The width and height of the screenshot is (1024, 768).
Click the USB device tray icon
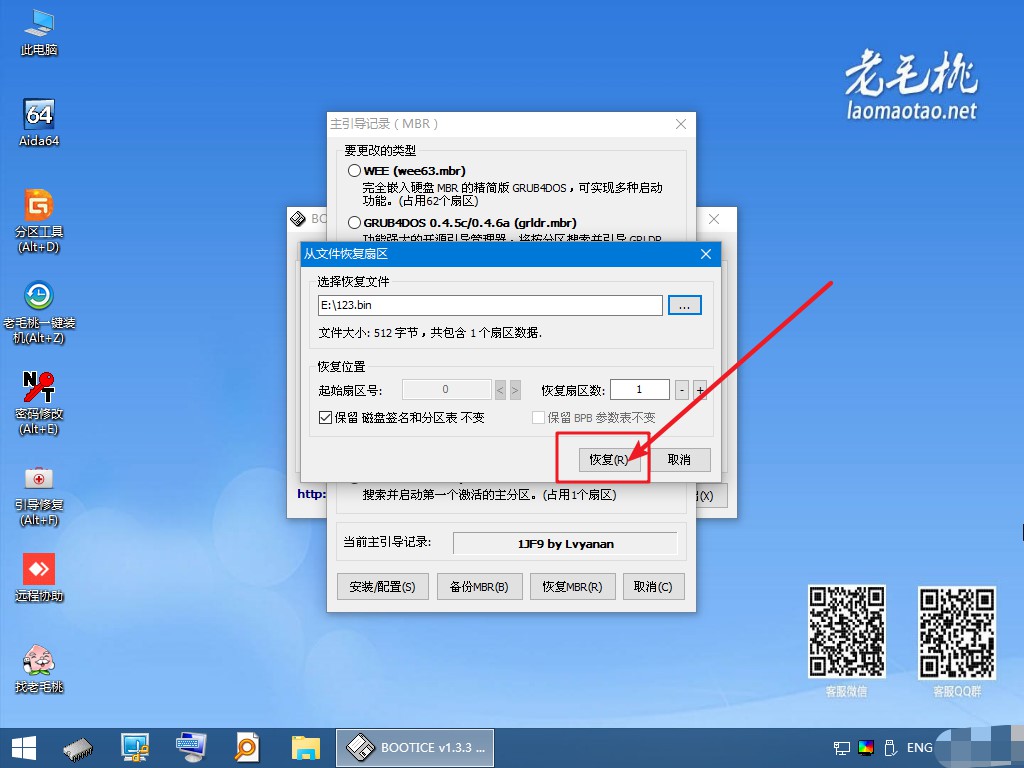pyautogui.click(x=889, y=748)
